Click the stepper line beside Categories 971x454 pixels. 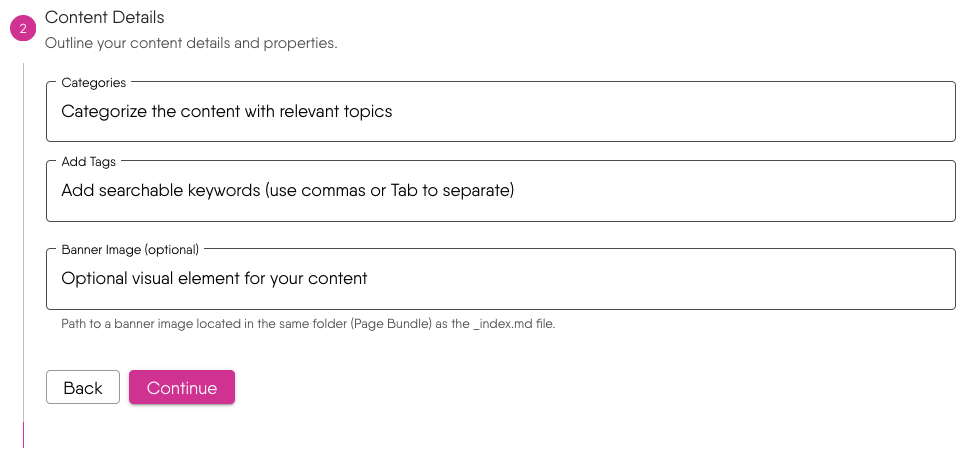coord(23,111)
